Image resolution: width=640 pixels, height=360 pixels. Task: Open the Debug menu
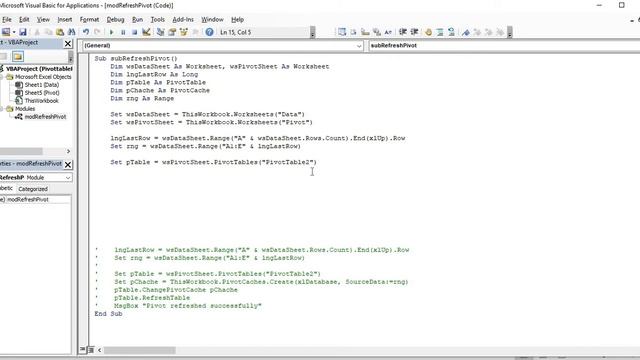(x=115, y=20)
